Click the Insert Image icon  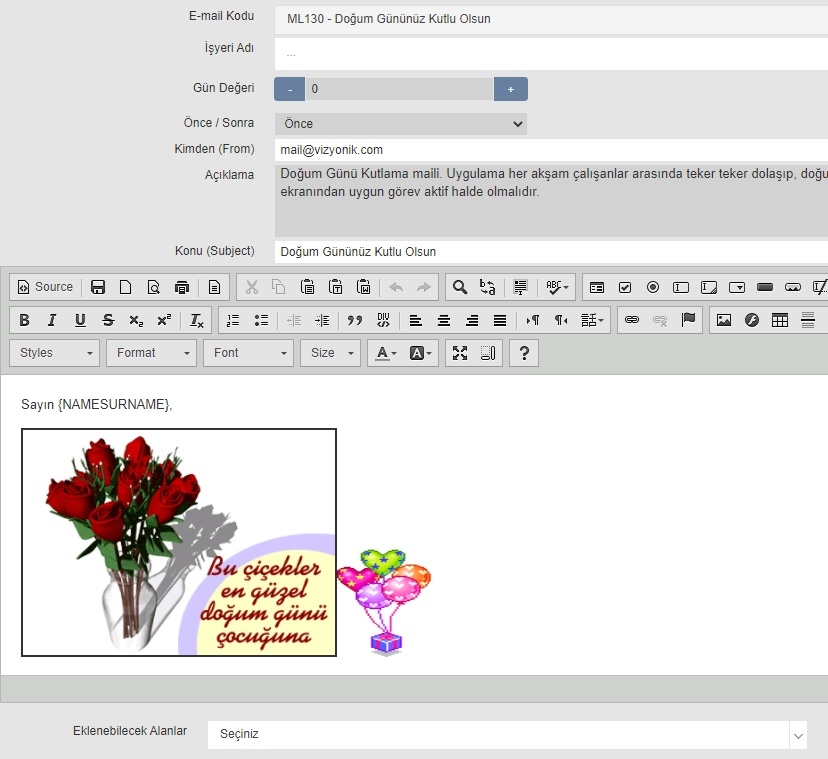[x=723, y=320]
